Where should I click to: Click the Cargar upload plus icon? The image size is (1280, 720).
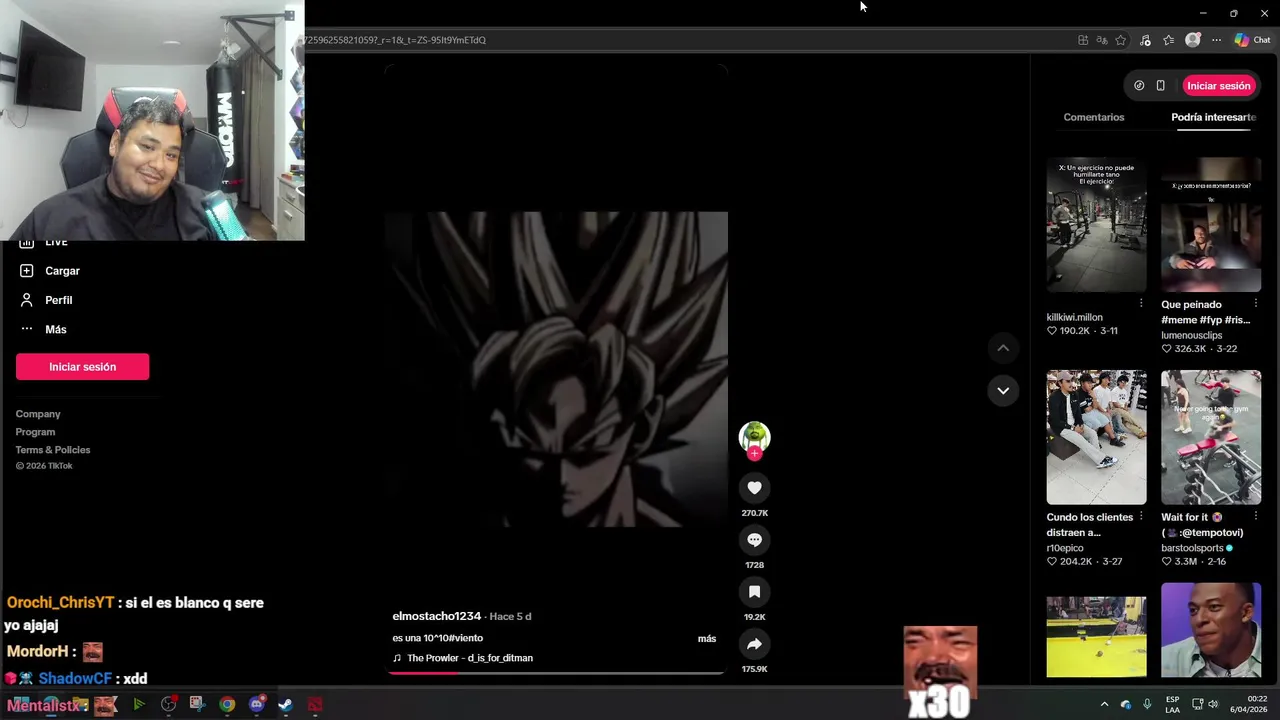(27, 271)
